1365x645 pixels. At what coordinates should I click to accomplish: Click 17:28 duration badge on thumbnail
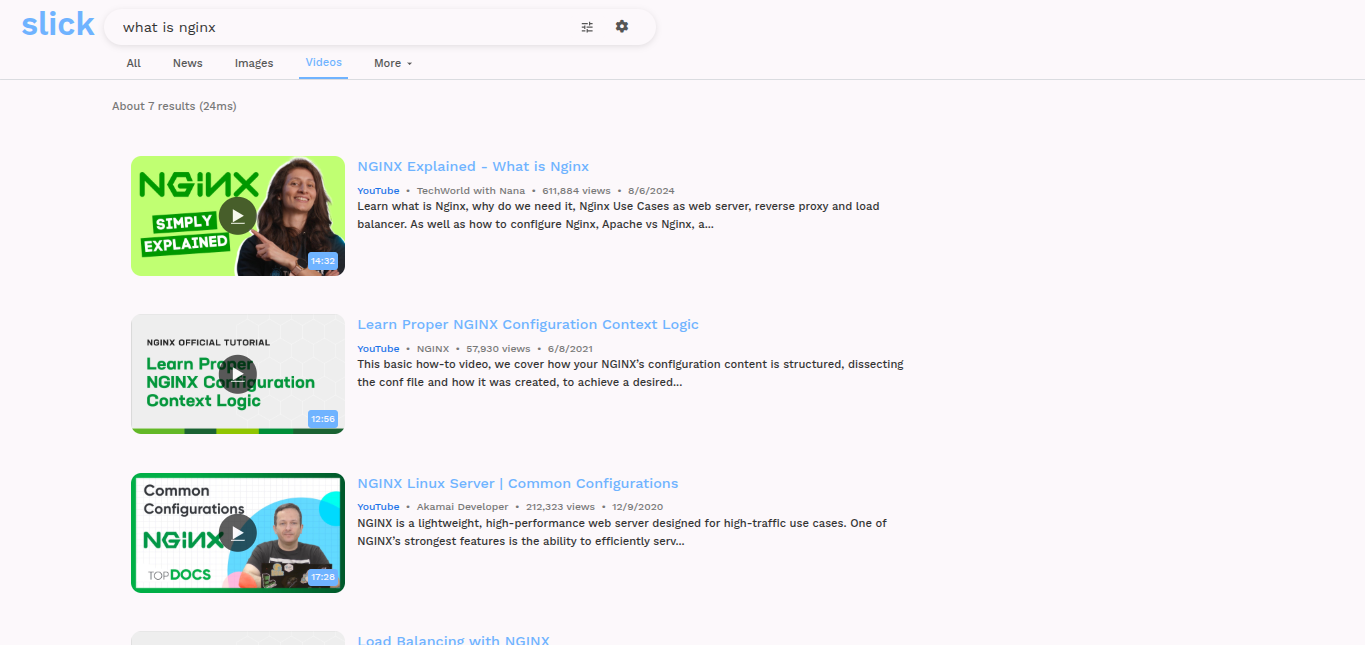point(323,577)
